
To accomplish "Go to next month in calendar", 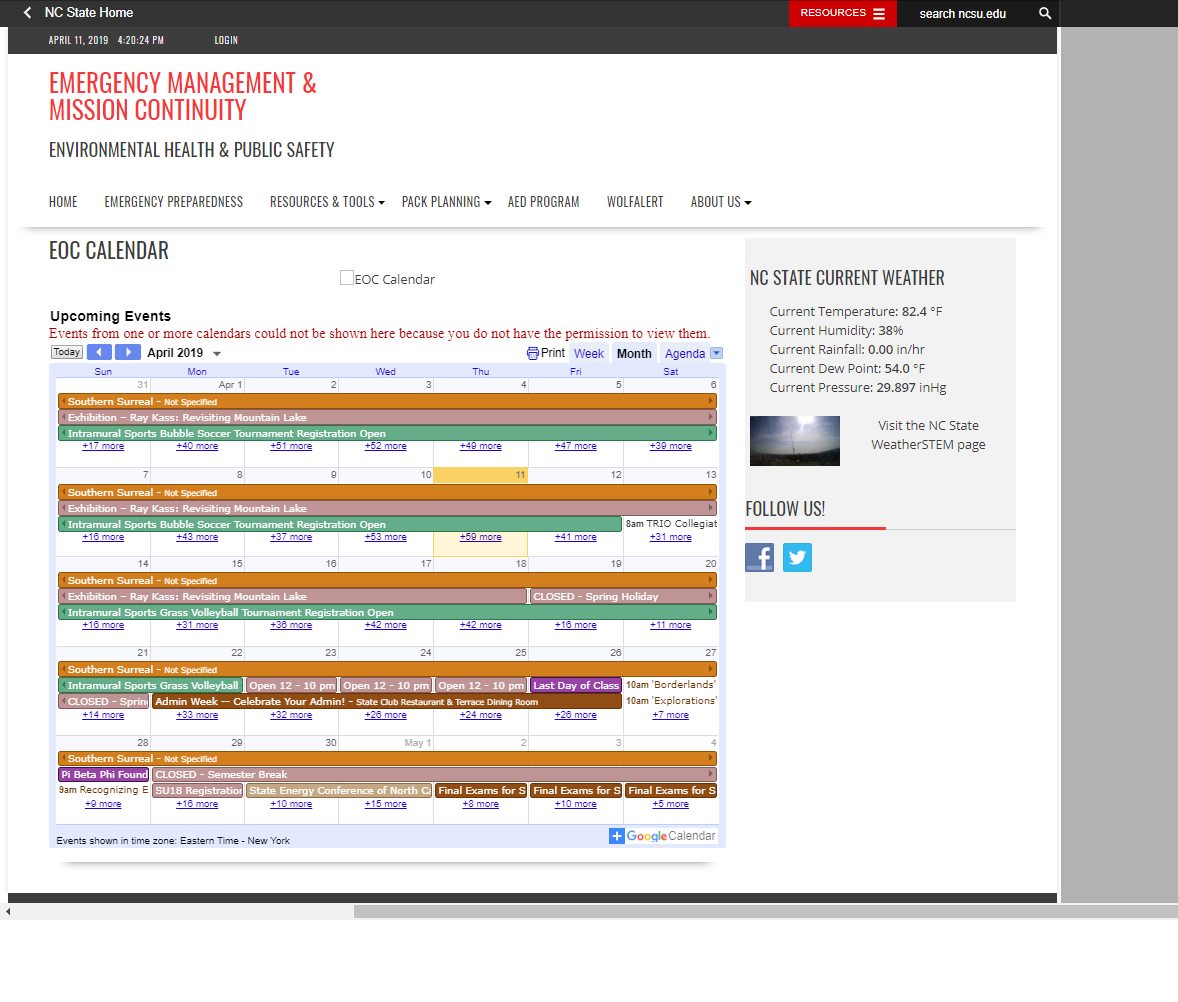I will (x=128, y=352).
